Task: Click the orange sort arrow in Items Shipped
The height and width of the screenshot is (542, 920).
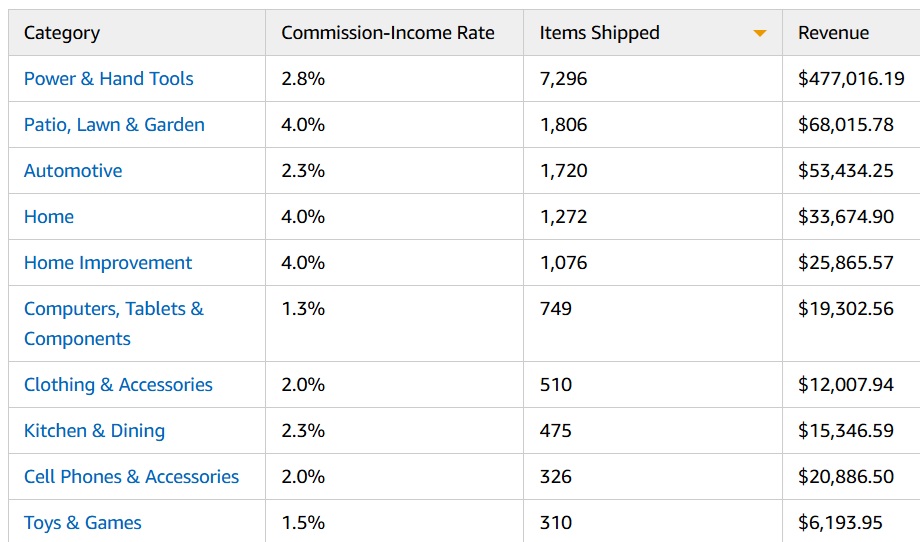Action: click(760, 34)
